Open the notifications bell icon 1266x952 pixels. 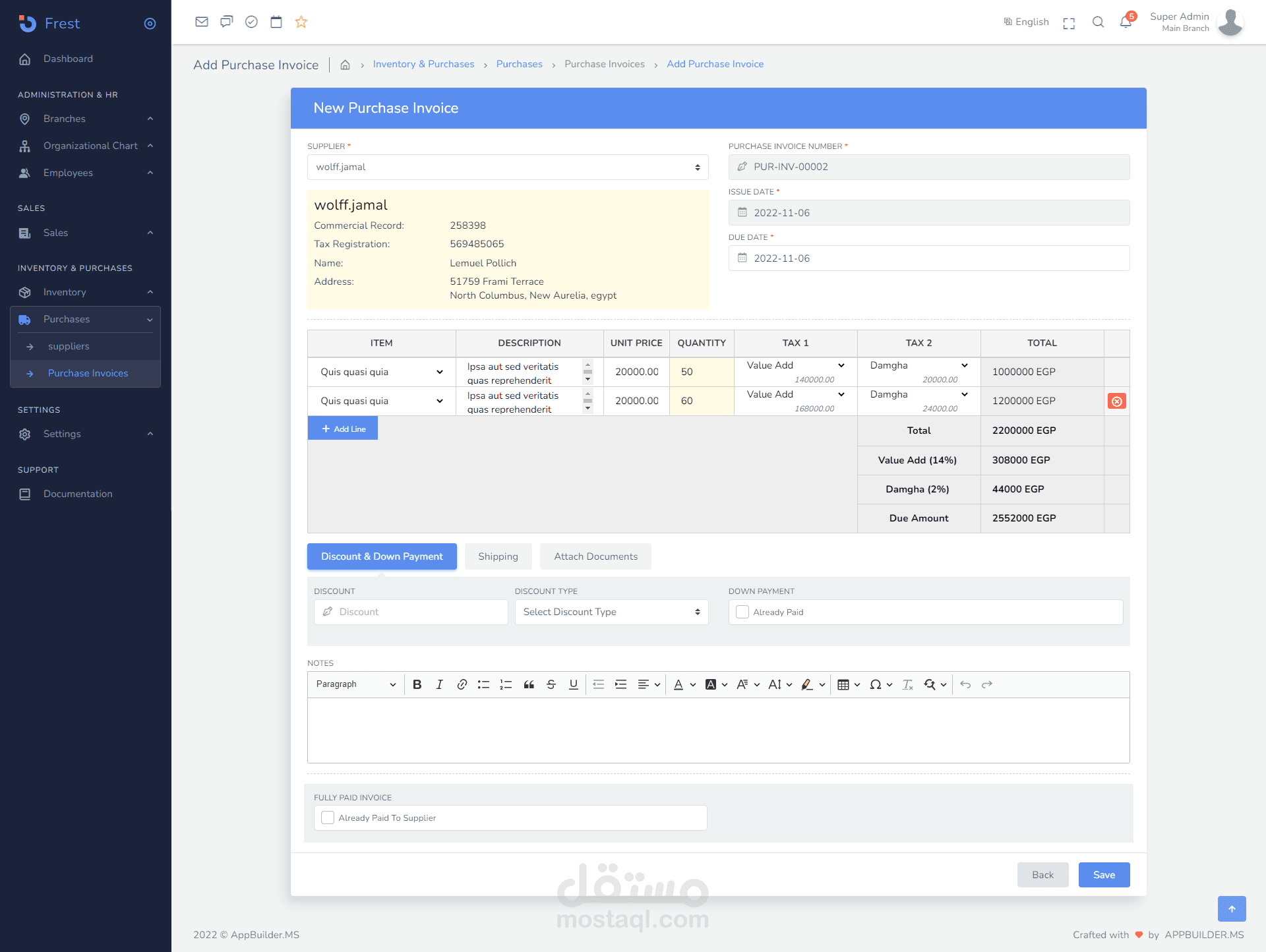pyautogui.click(x=1126, y=22)
